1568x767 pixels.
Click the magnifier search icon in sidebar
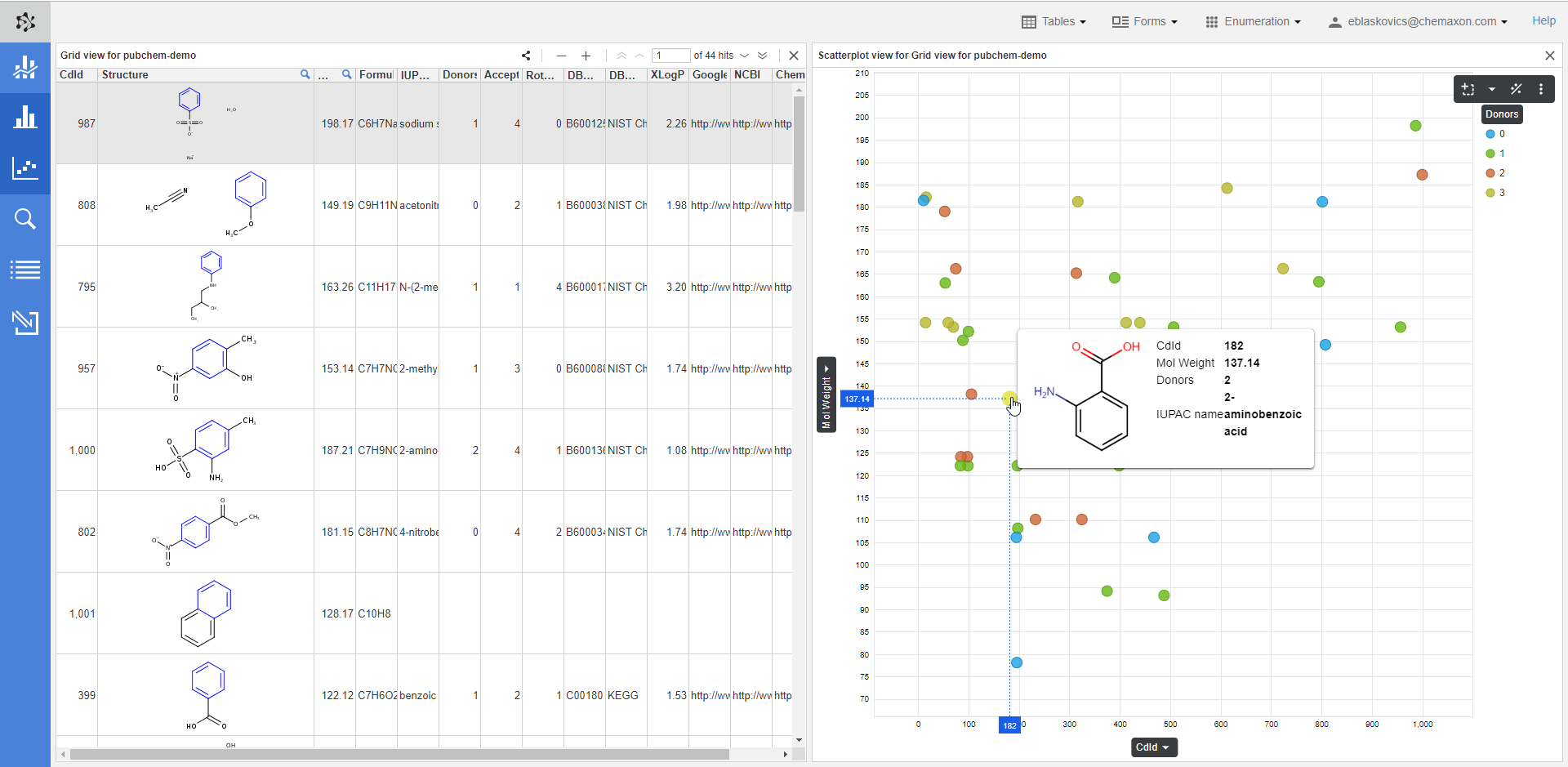click(x=25, y=219)
